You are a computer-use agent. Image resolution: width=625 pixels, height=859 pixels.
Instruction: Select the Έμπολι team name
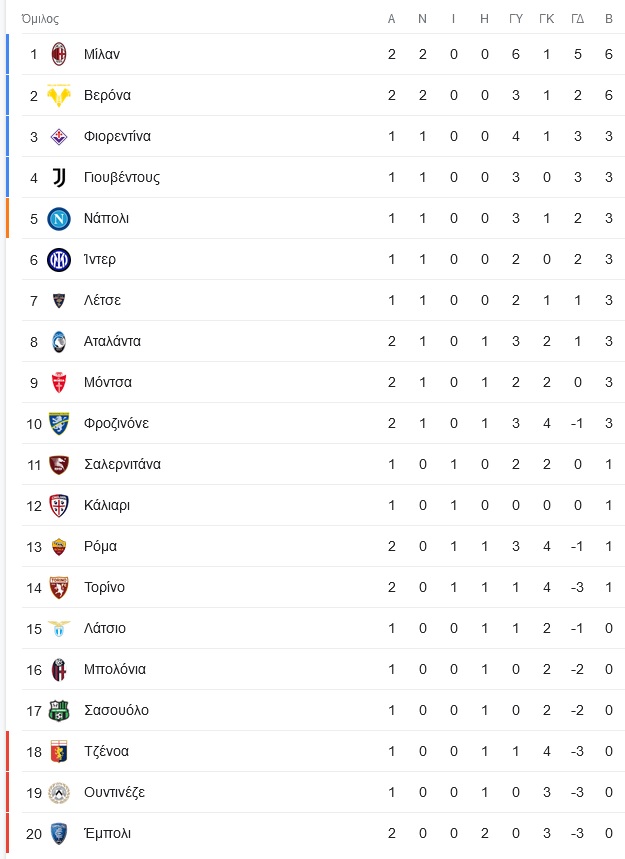point(107,833)
